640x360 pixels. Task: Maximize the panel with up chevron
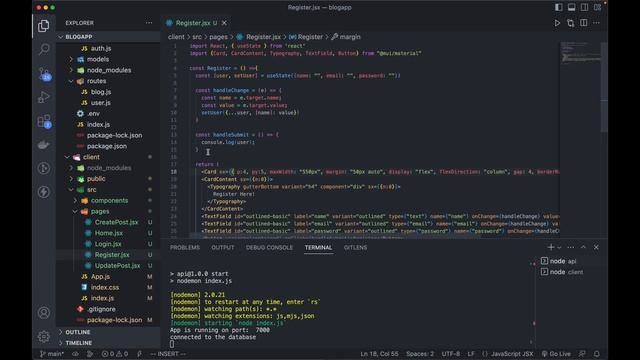pyautogui.click(x=583, y=247)
